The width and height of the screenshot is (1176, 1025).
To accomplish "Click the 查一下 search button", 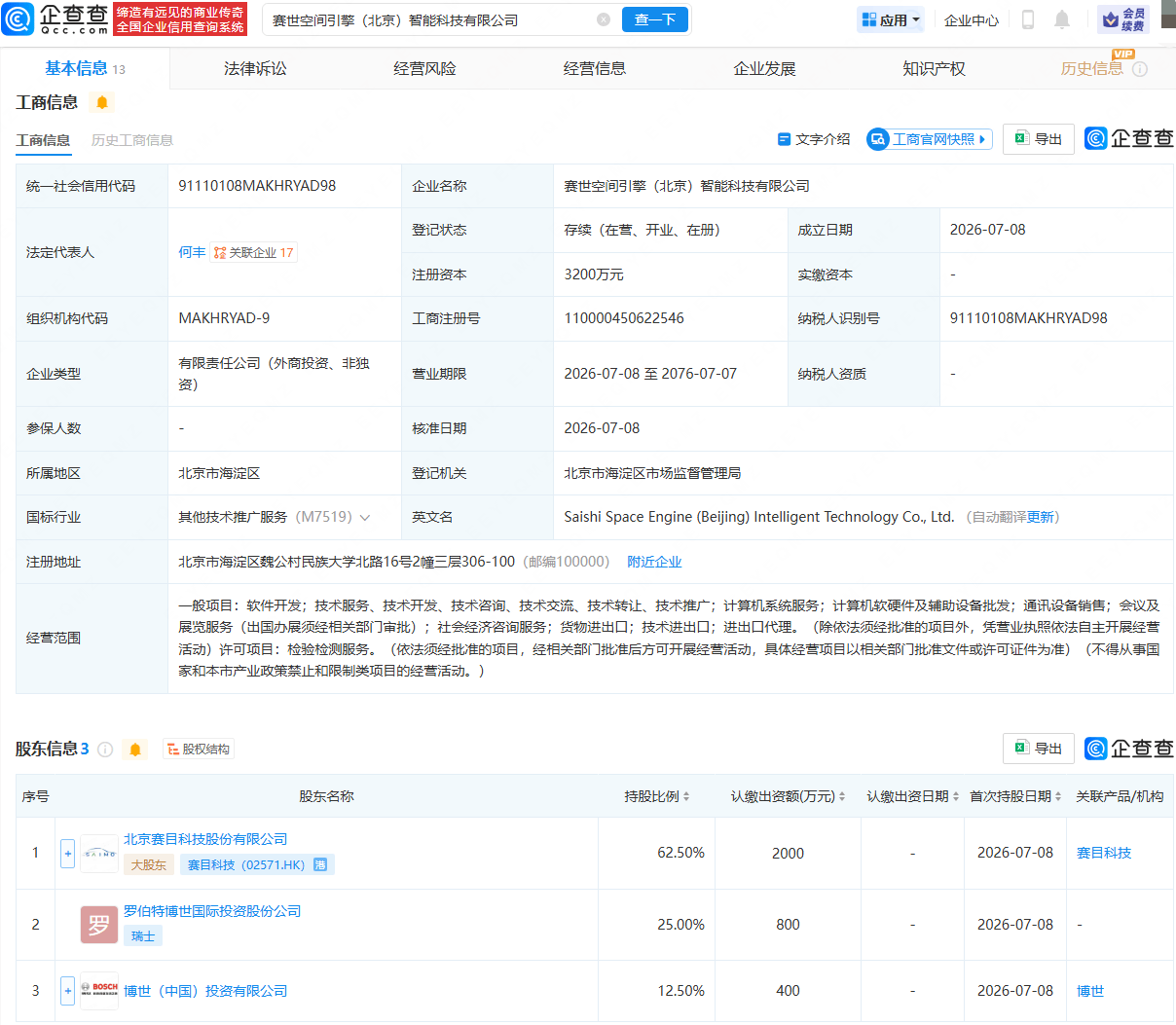I will 655,19.
